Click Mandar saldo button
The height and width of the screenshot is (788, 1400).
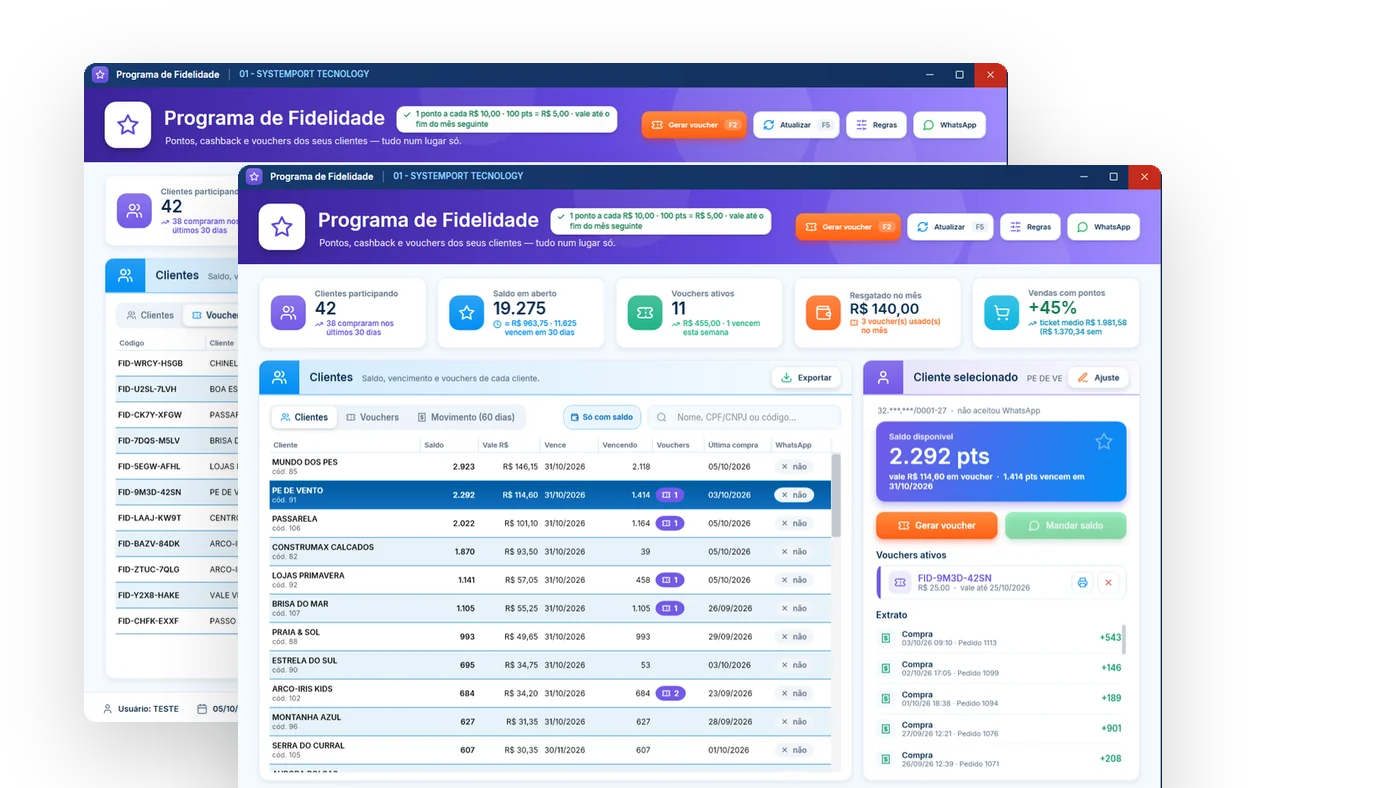1066,525
